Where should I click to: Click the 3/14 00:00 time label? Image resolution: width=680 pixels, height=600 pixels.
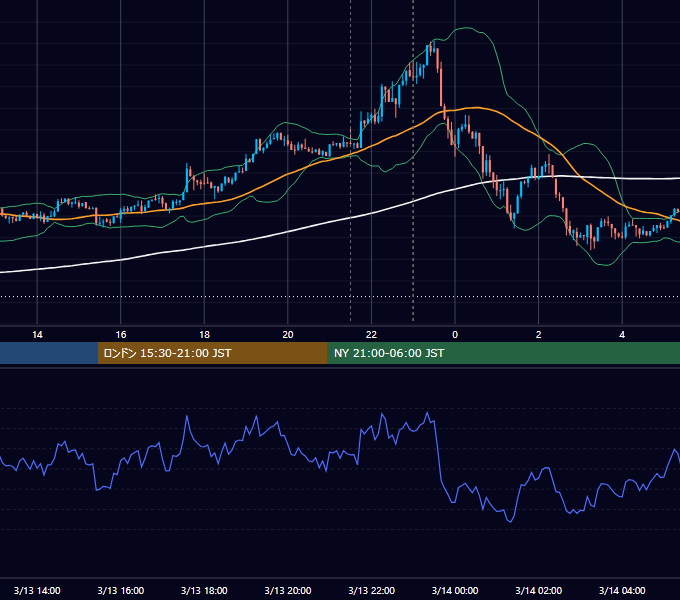(455, 590)
